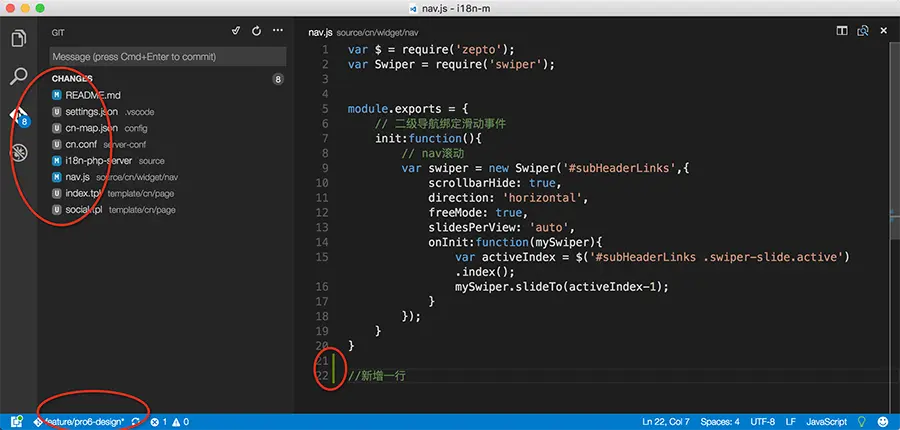Click line number 22 in the gutter
900x430 pixels.
click(x=323, y=376)
